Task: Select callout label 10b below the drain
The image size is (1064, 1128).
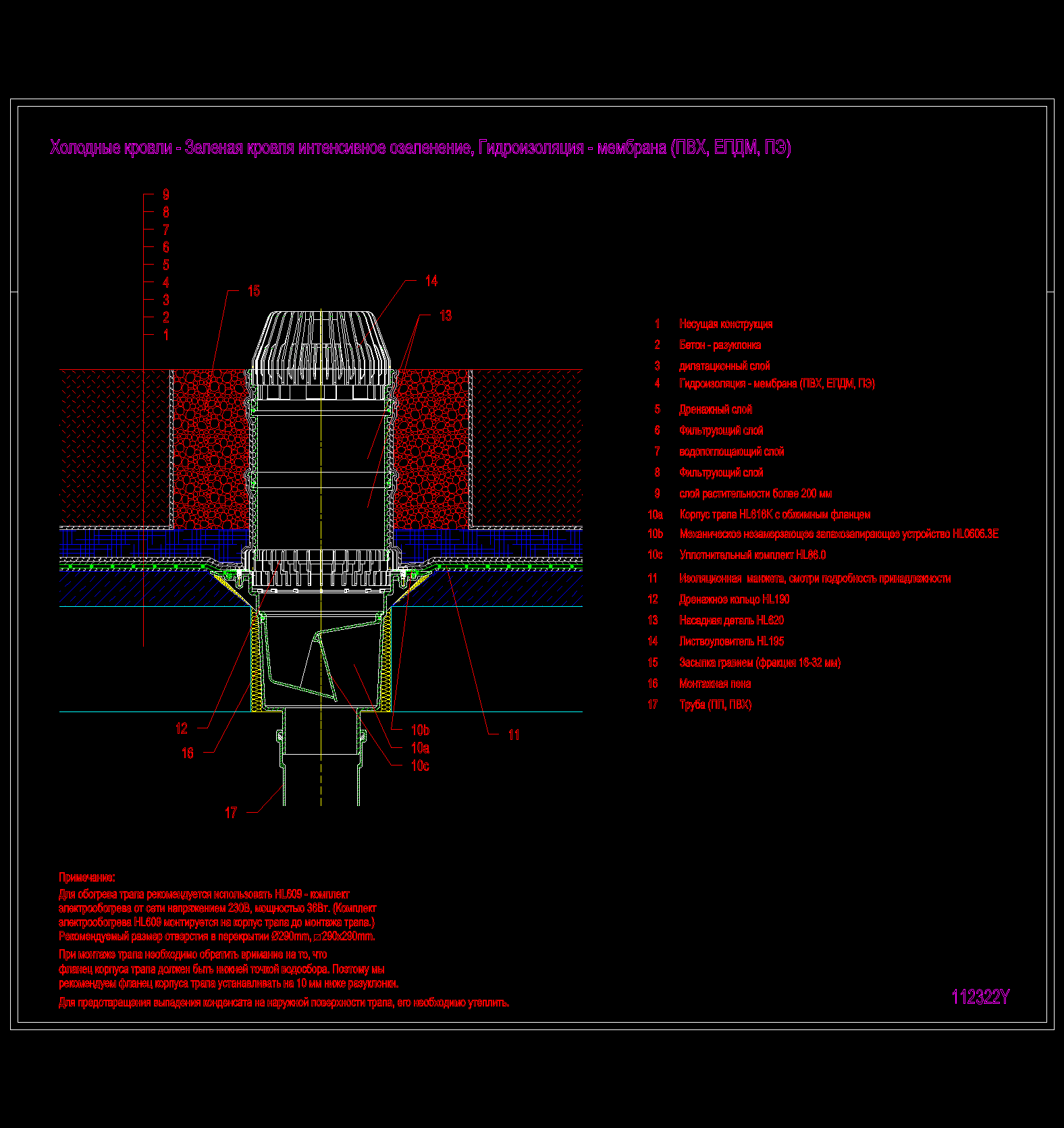Action: pyautogui.click(x=419, y=730)
